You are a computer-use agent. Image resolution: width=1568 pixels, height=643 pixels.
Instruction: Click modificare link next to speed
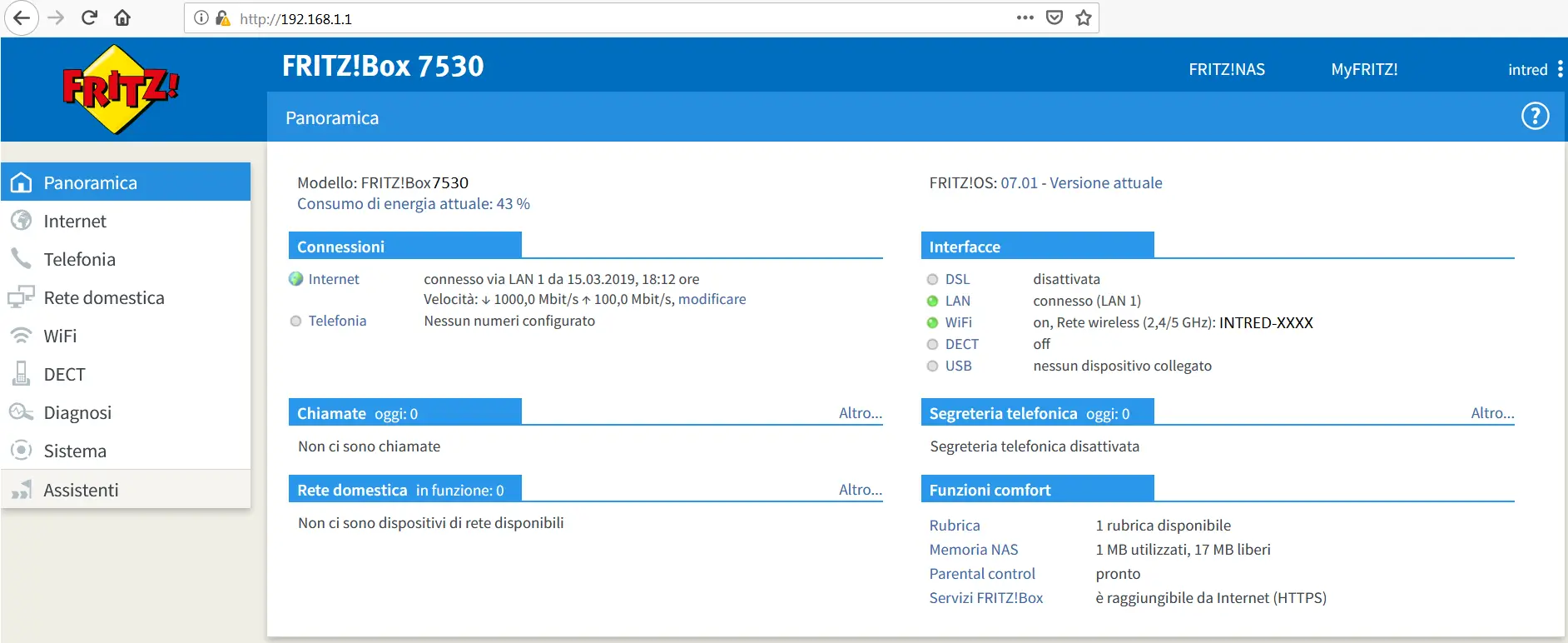click(712, 299)
